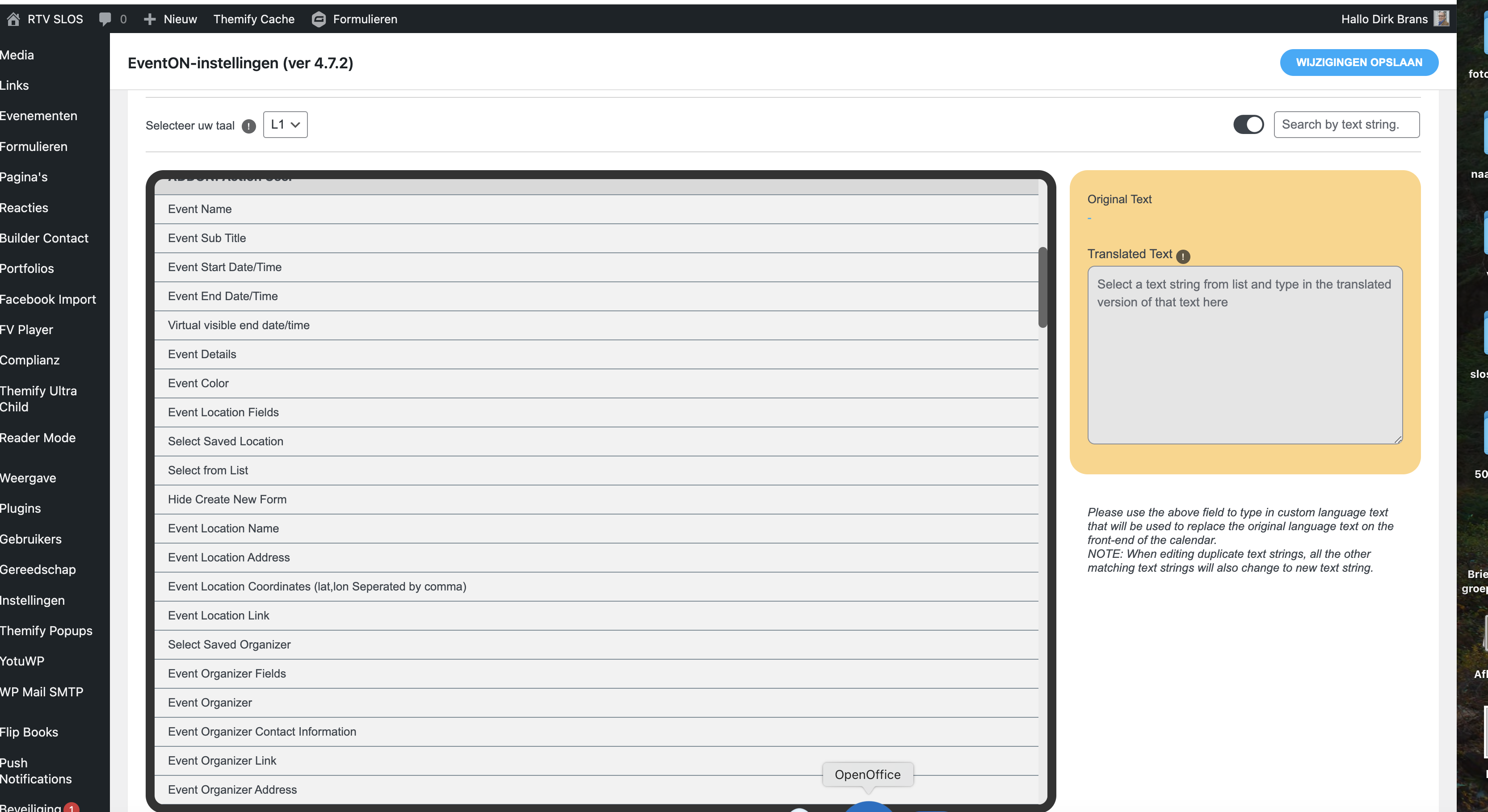Click info icon beside Translated Text
The height and width of the screenshot is (812, 1488).
coord(1182,256)
